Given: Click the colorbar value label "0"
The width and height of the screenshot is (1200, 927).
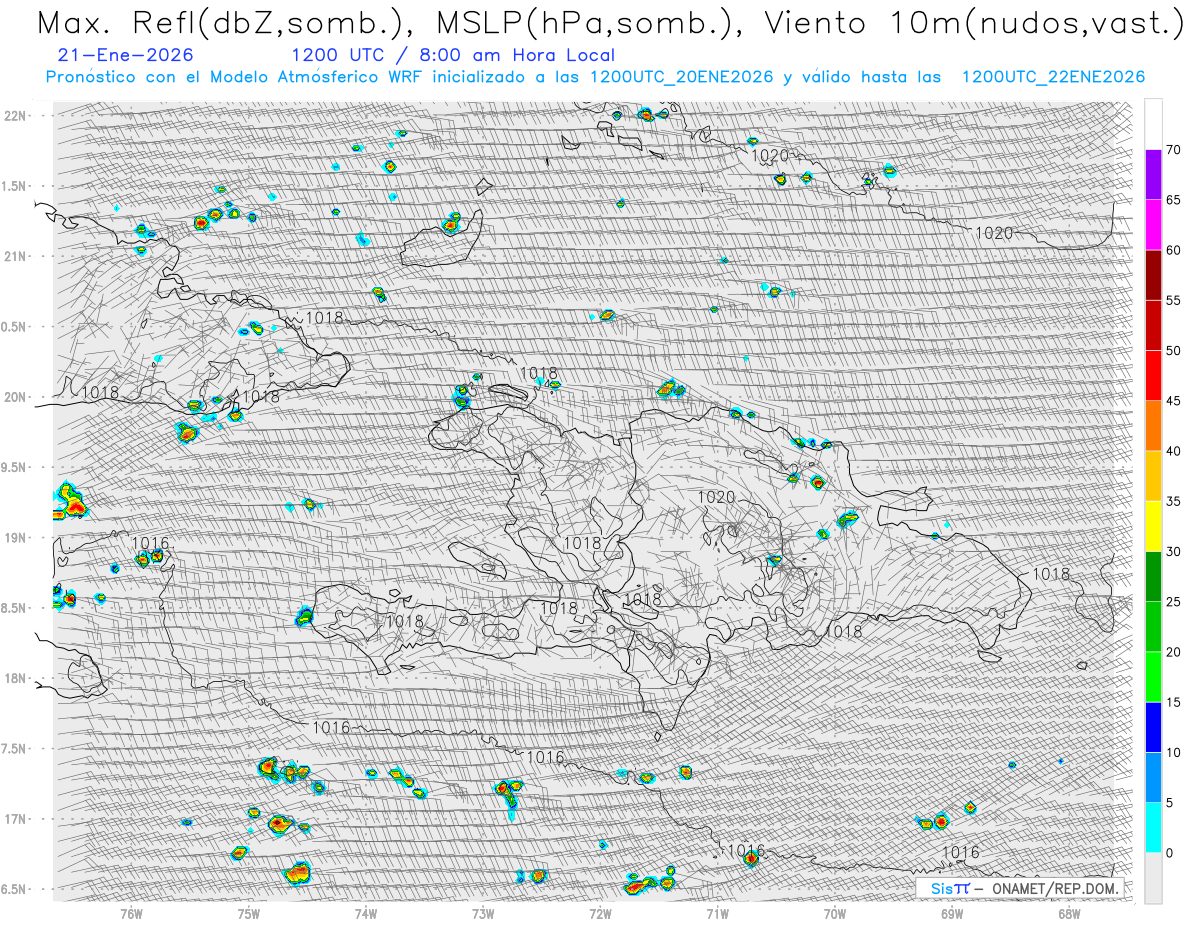Looking at the screenshot, I should pos(1170,853).
